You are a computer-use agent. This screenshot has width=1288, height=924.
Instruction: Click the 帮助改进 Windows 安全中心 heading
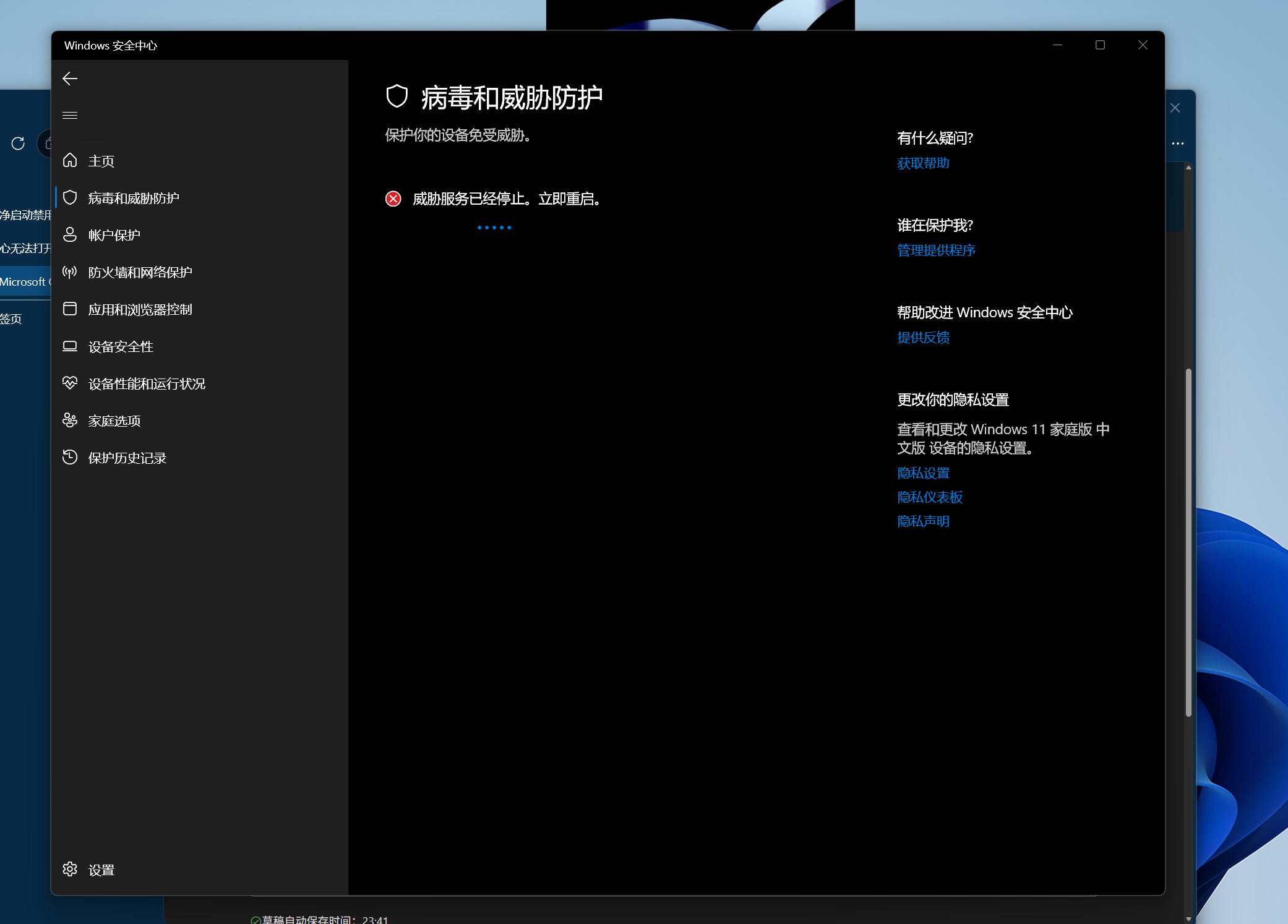(x=985, y=312)
